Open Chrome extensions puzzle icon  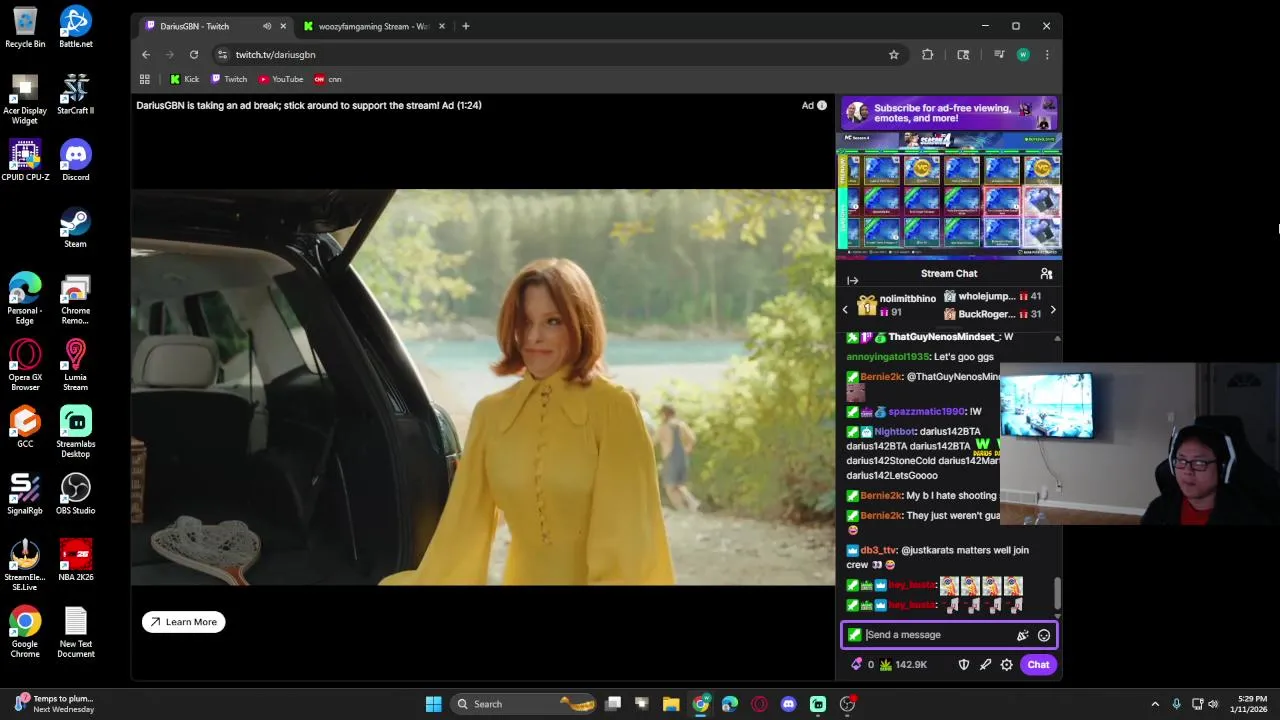point(928,55)
